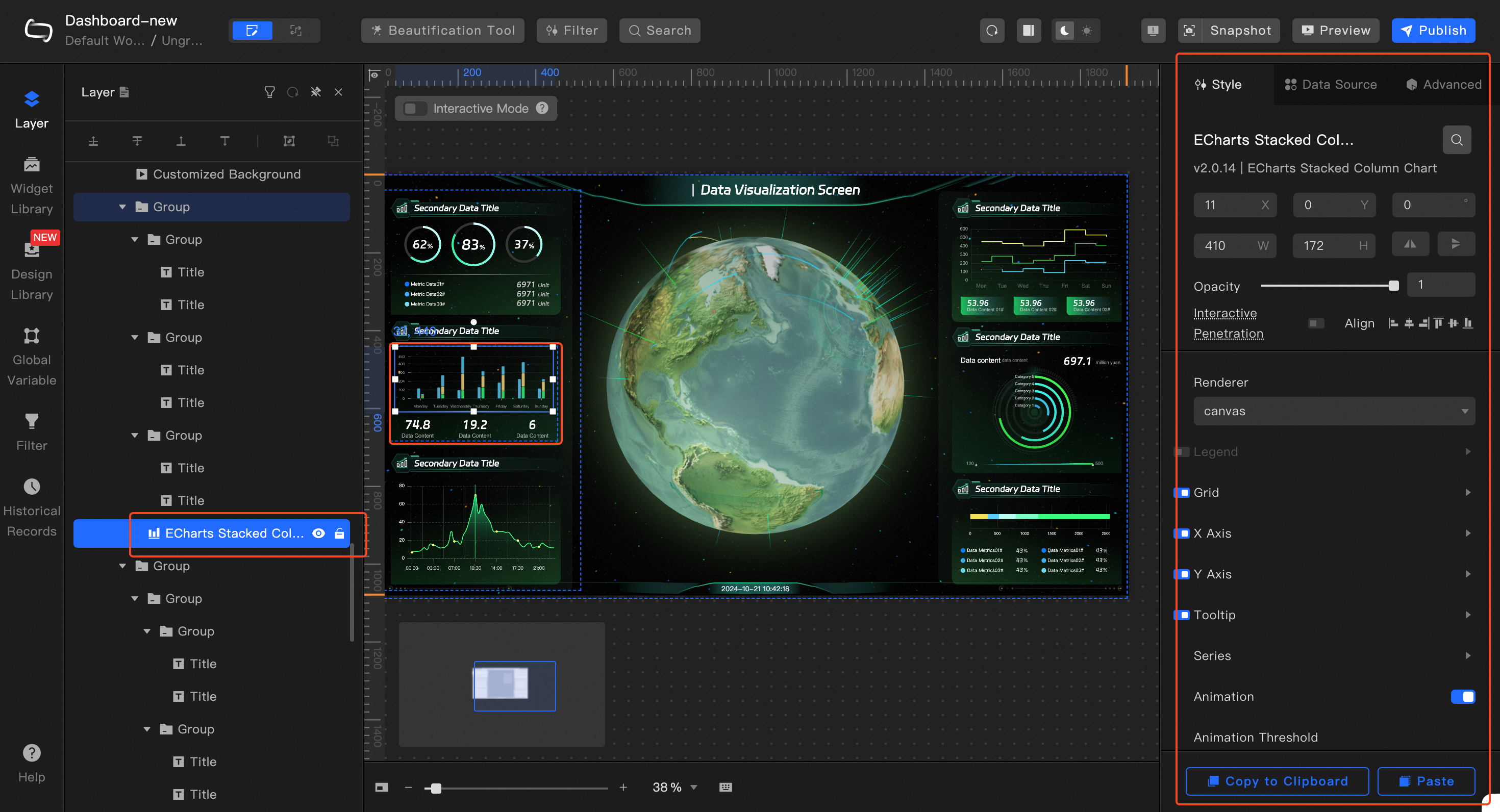
Task: Click the Publish button
Action: (1433, 30)
